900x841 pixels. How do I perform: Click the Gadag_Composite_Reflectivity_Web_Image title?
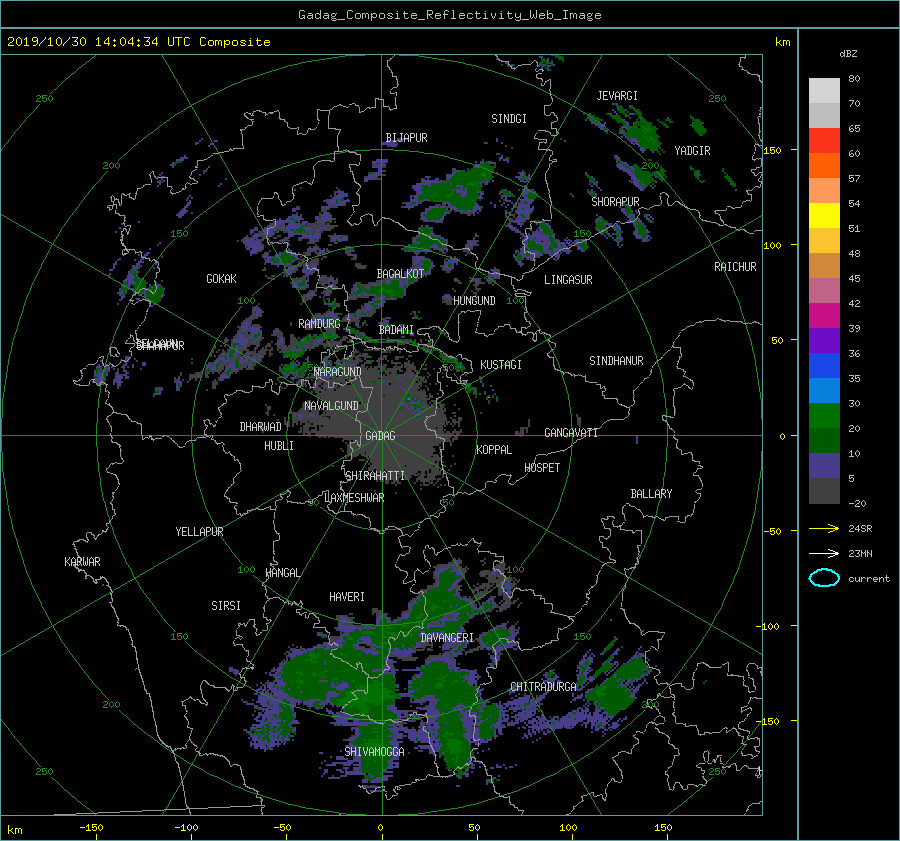click(x=449, y=15)
